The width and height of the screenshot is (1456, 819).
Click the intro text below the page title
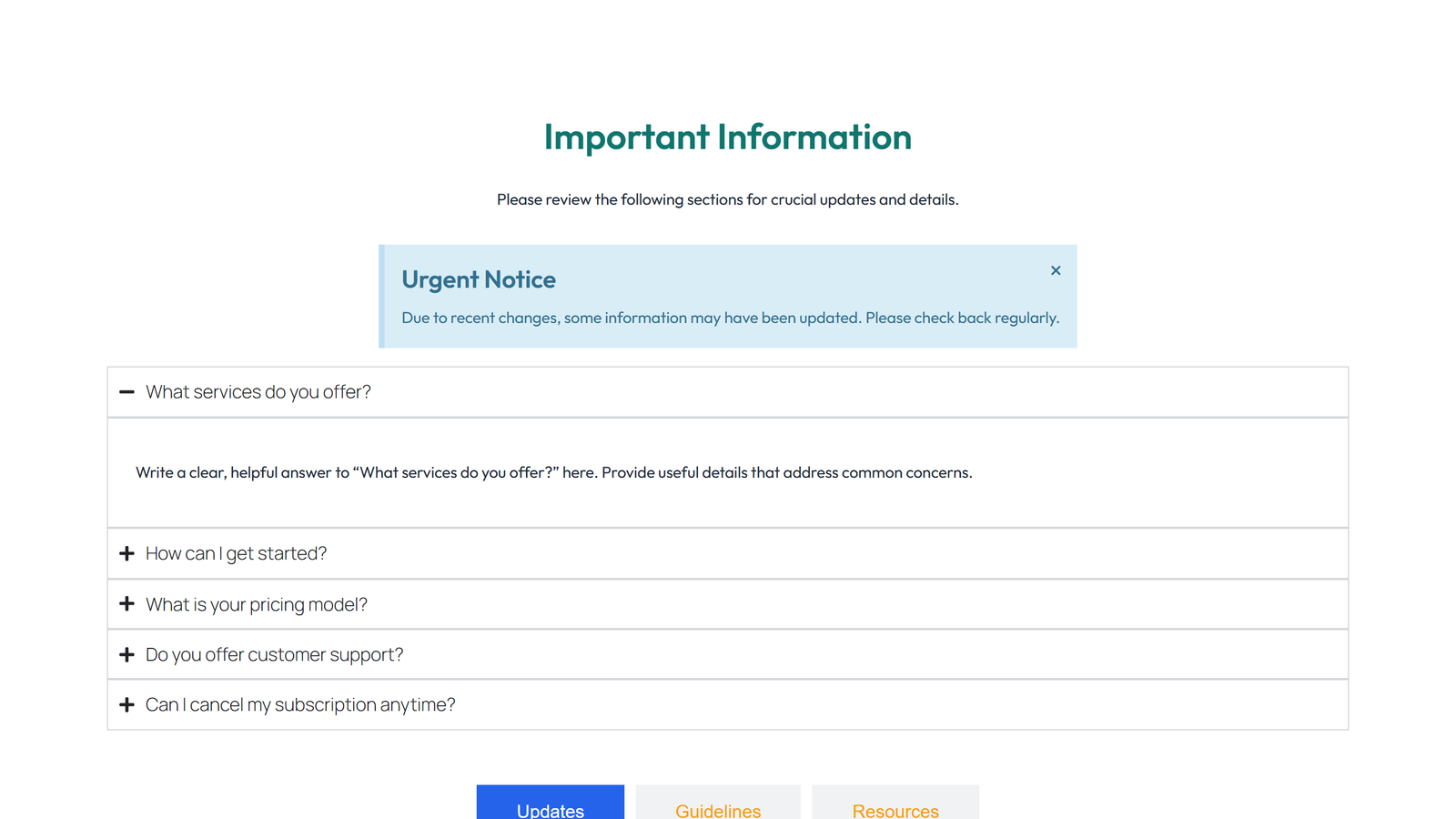[x=728, y=199]
